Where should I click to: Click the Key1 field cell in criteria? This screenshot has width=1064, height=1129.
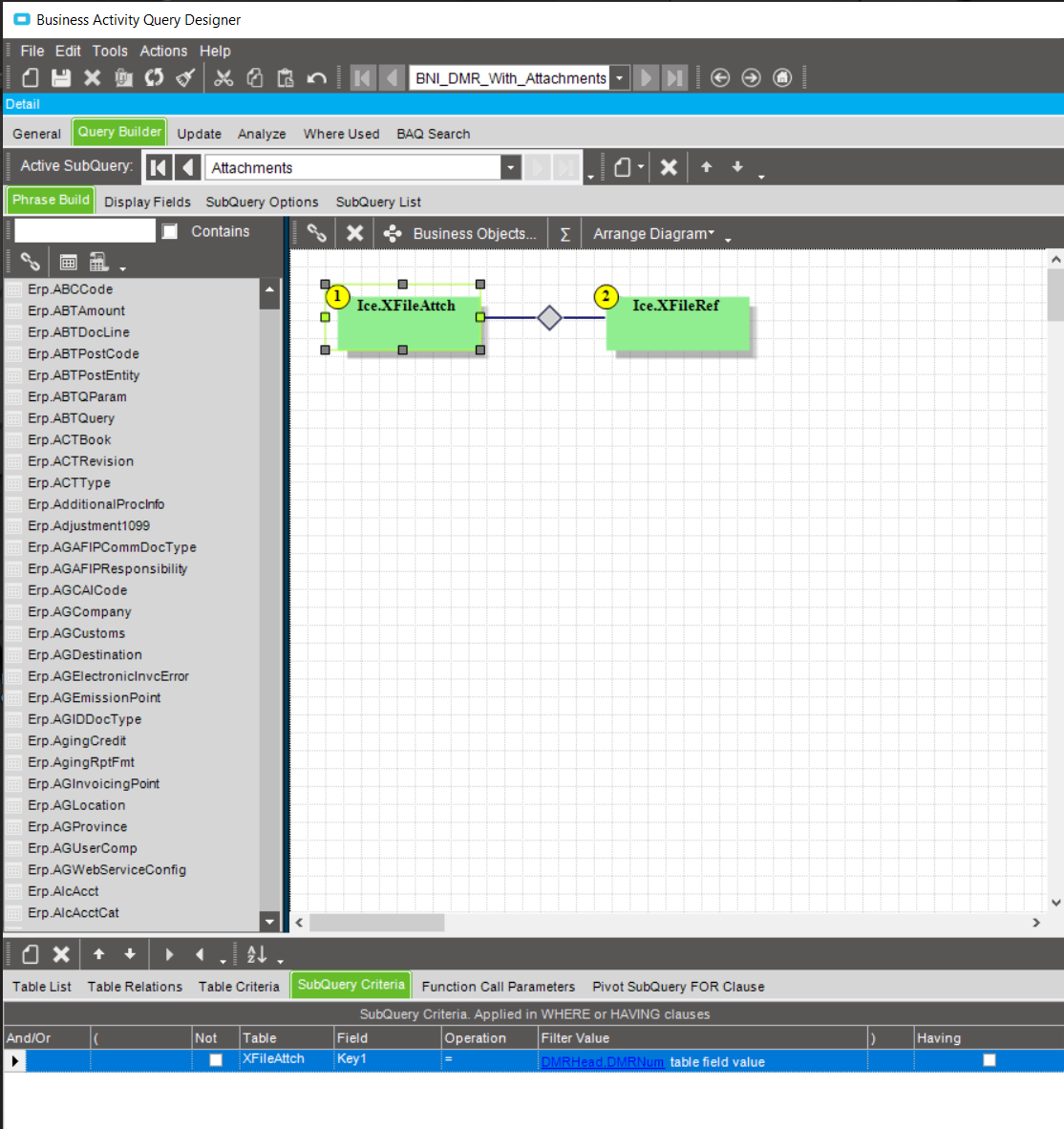coord(388,1060)
